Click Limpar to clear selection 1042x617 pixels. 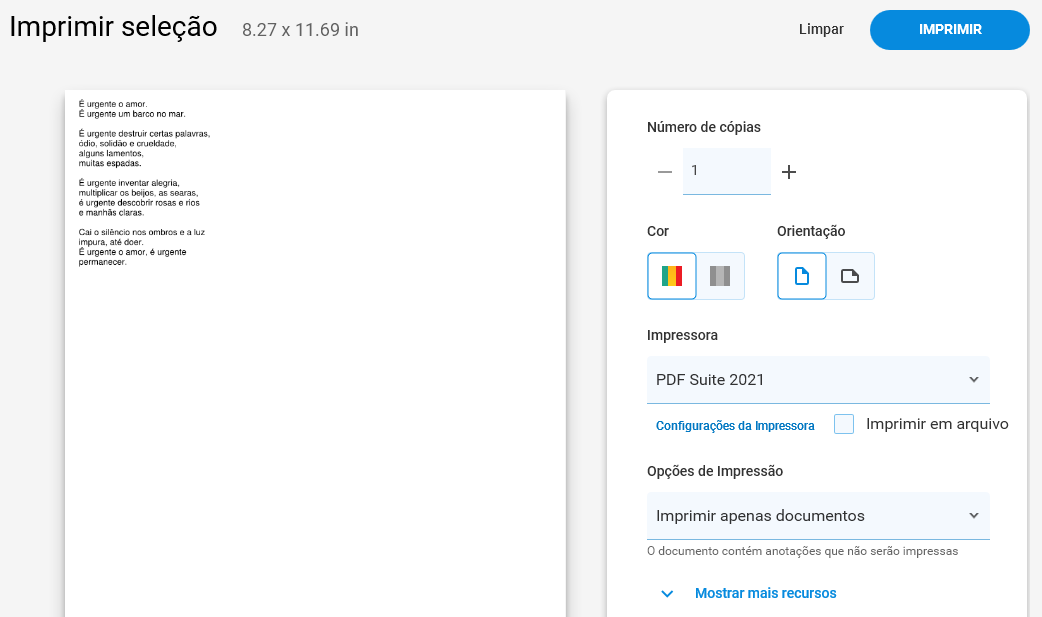pyautogui.click(x=821, y=29)
